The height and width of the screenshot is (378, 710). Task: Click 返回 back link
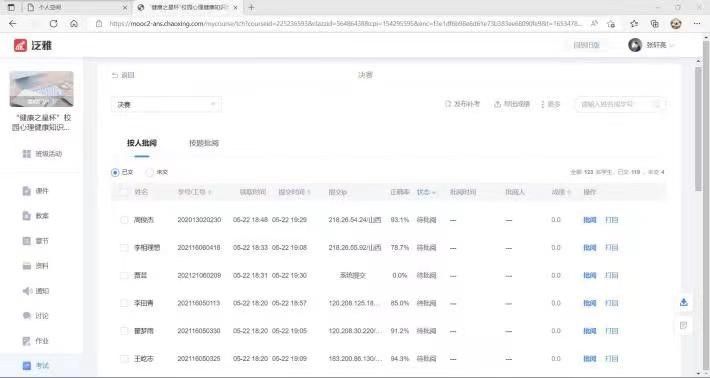(x=123, y=75)
